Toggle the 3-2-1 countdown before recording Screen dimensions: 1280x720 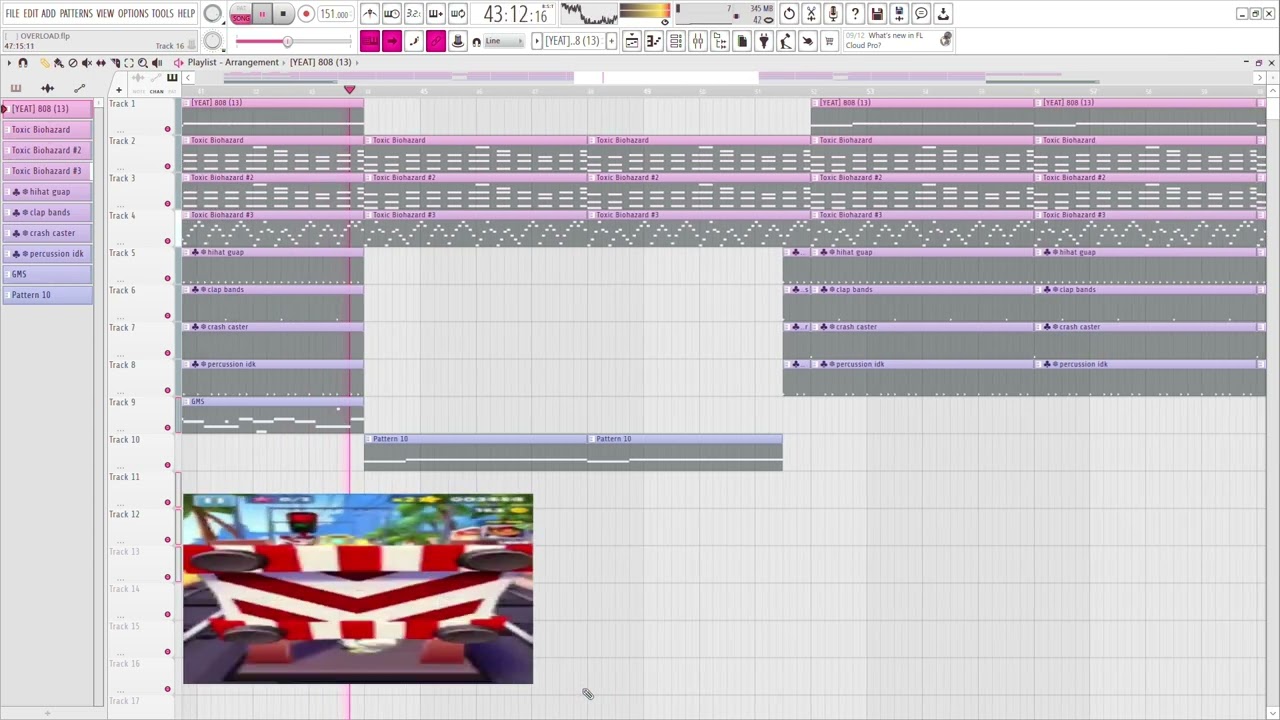(414, 14)
